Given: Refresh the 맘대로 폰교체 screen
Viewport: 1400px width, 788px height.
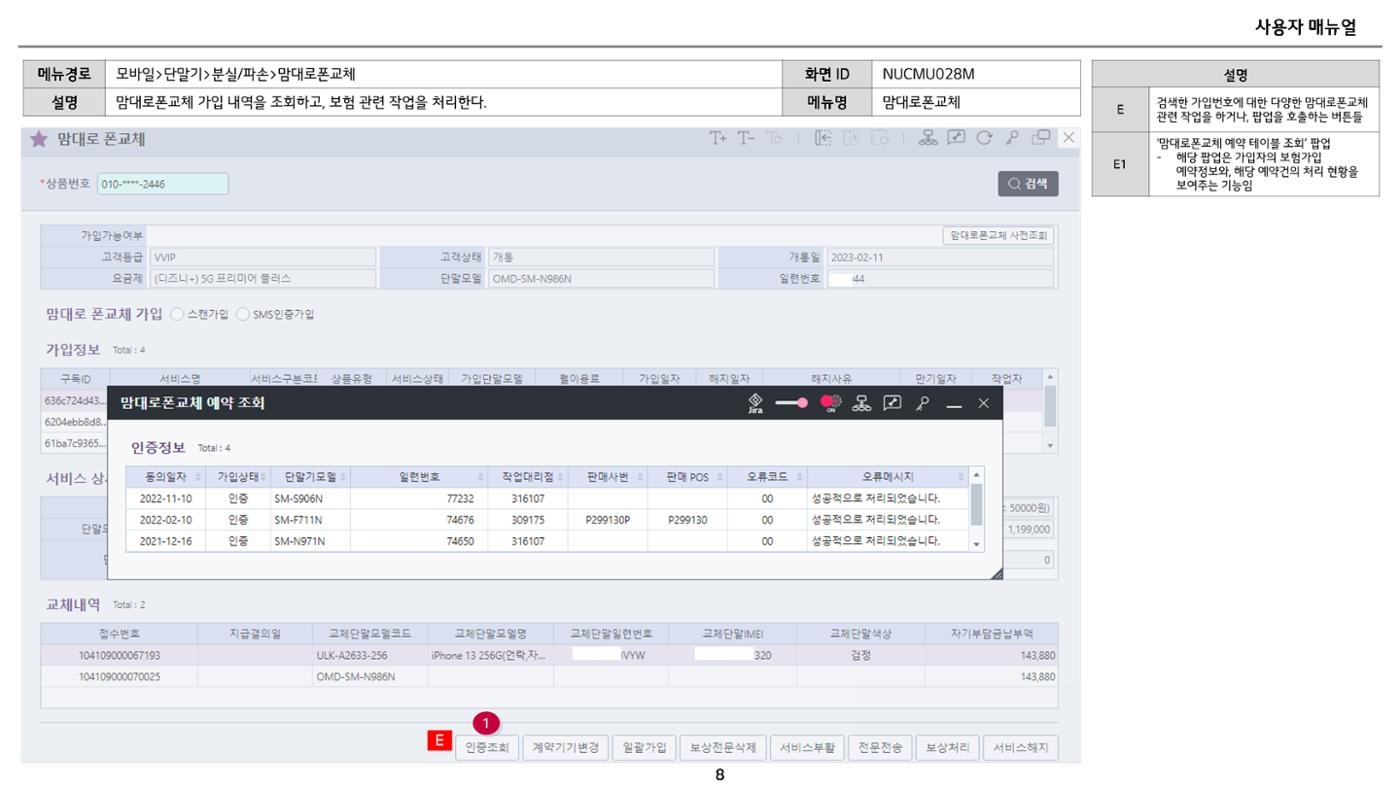Looking at the screenshot, I should (982, 139).
